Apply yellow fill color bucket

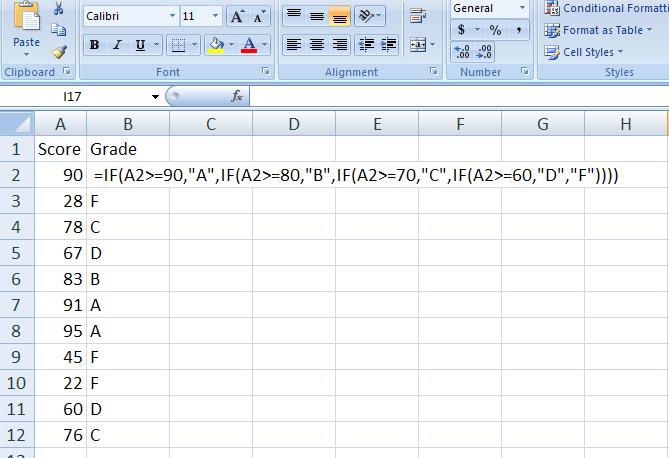[216, 45]
